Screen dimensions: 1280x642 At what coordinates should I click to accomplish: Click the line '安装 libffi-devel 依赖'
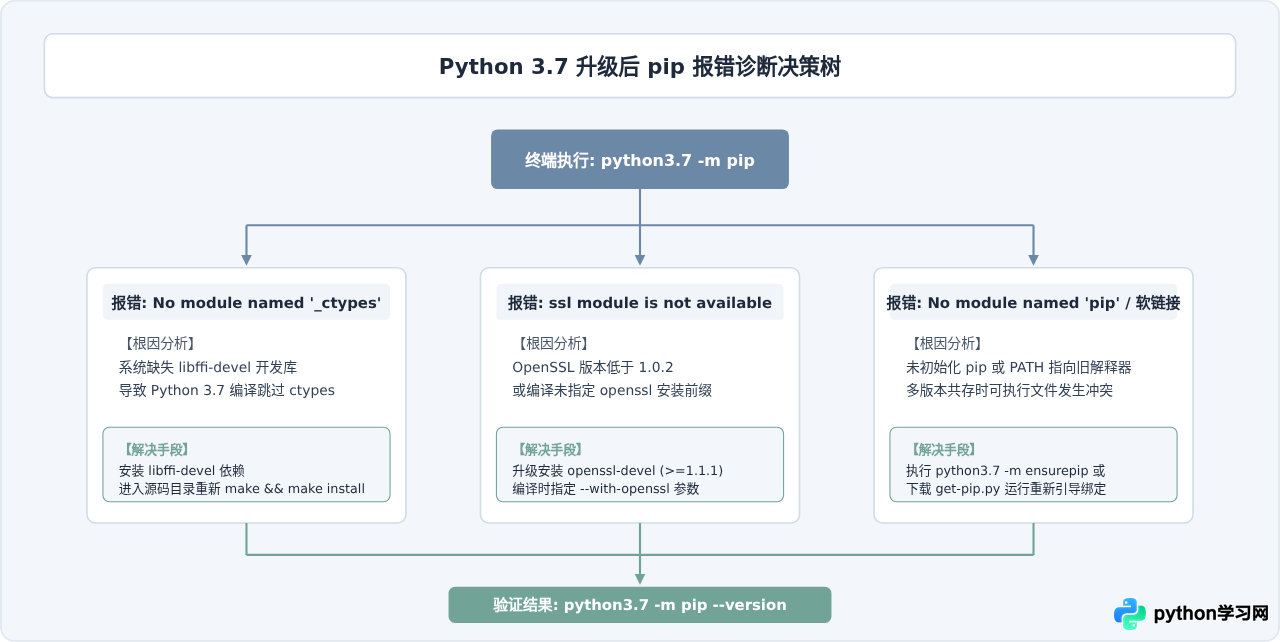pyautogui.click(x=182, y=470)
